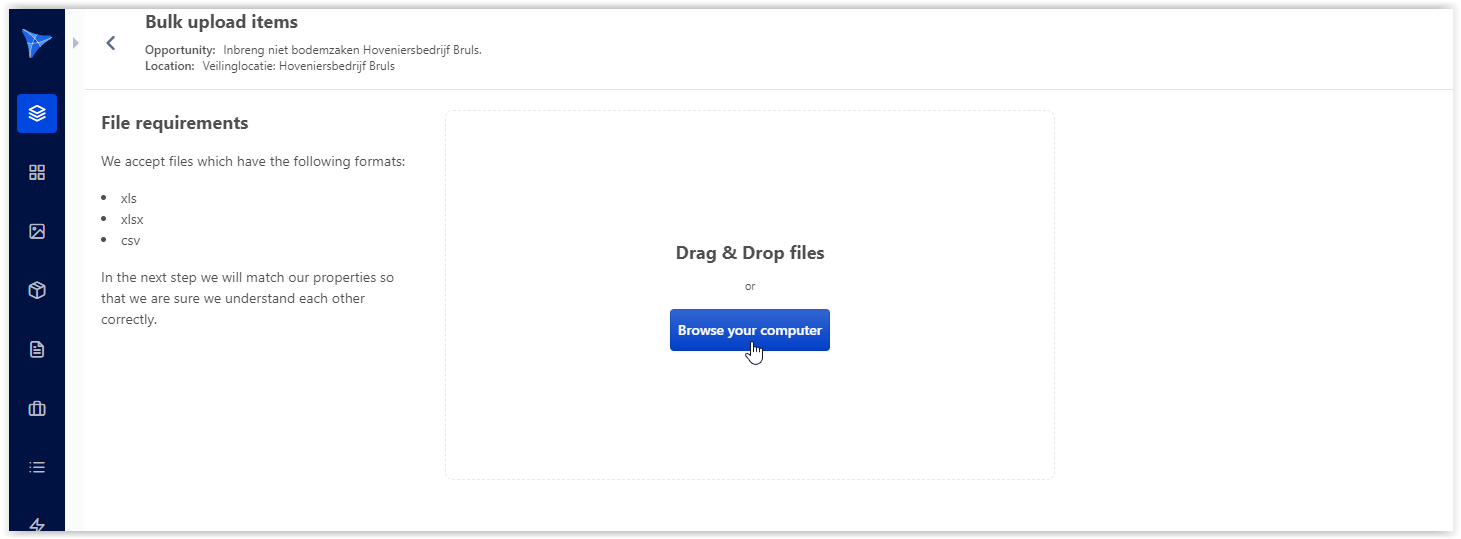Open the package box sidebar icon
Viewport: 1461px width, 539px height.
(37, 290)
